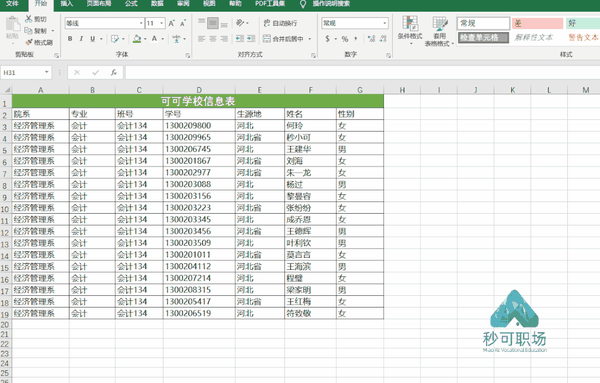600x383 pixels.
Task: Center text horizontally in cells
Action: (213, 39)
